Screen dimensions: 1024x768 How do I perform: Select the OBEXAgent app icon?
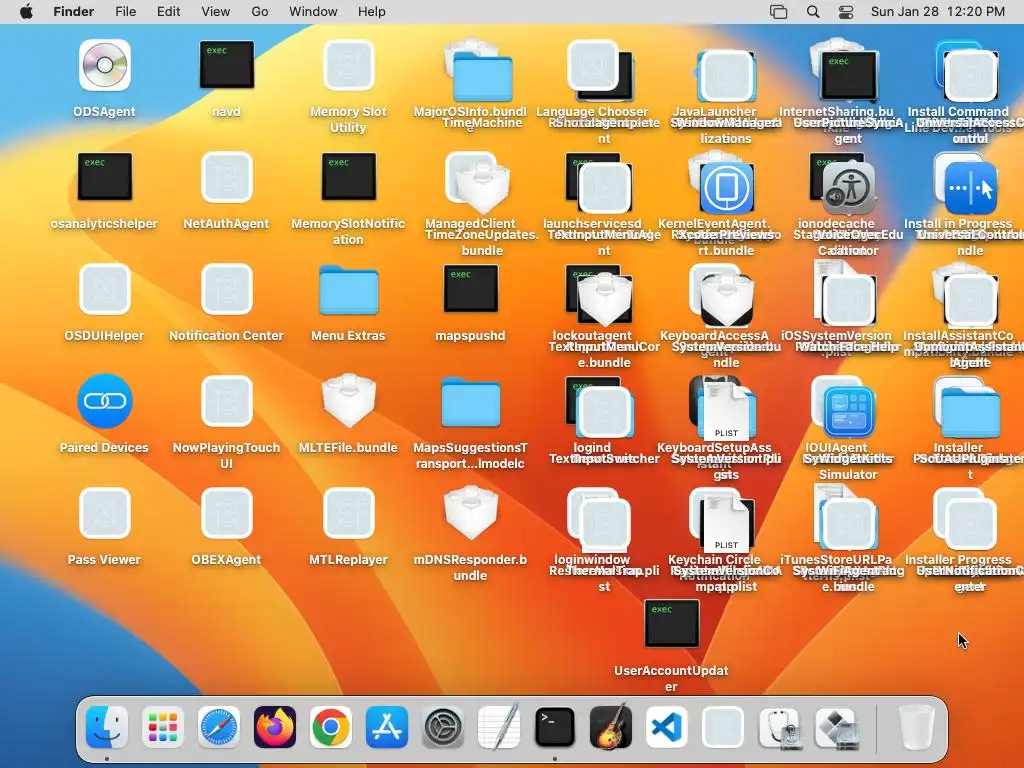(227, 513)
